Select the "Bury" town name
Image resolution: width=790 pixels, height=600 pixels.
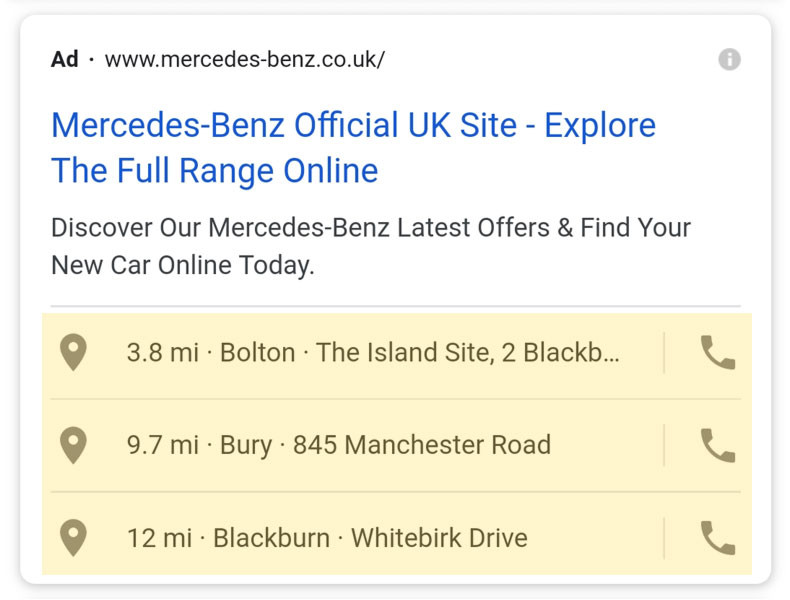click(x=246, y=445)
